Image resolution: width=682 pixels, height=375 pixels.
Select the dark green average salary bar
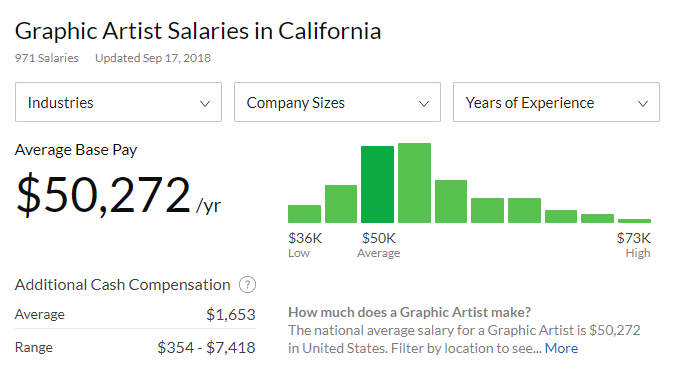(x=378, y=184)
